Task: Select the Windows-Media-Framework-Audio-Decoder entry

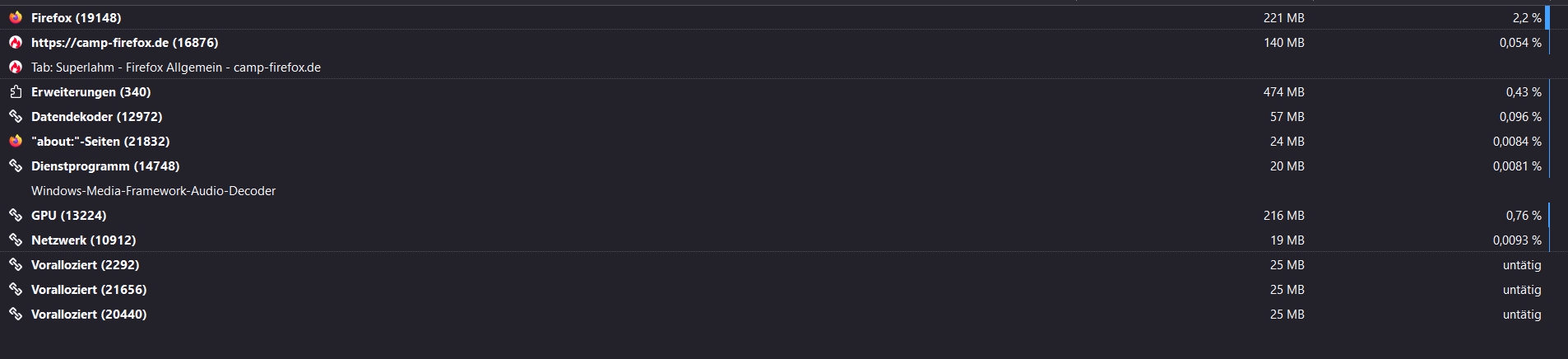Action: 153,190
